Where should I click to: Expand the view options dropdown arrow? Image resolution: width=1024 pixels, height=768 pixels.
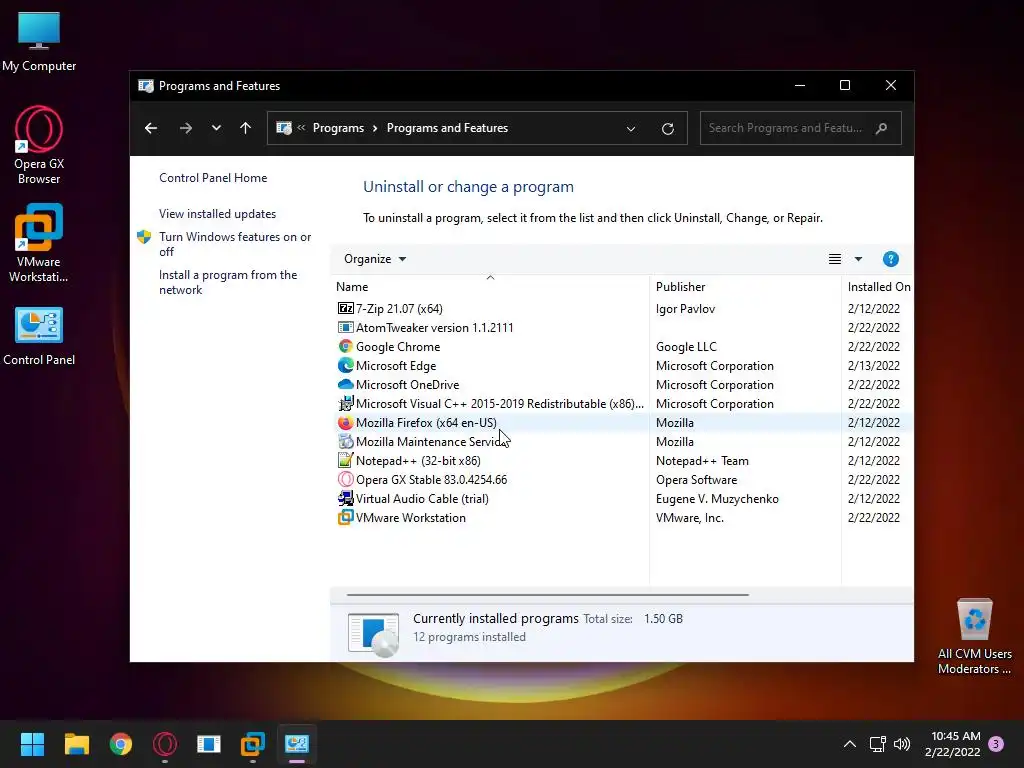coord(858,259)
